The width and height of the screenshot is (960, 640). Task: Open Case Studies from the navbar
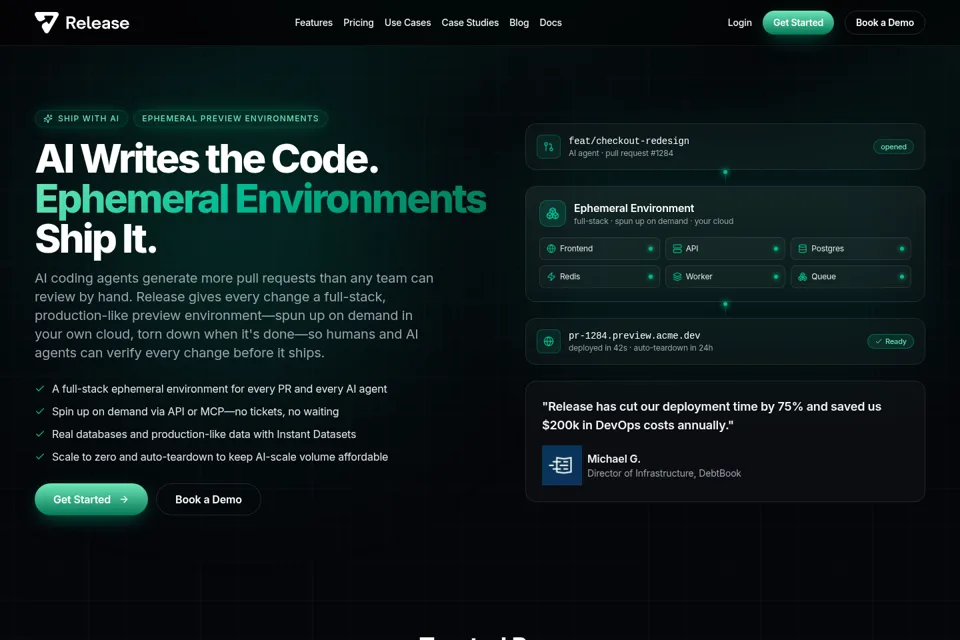tap(470, 23)
